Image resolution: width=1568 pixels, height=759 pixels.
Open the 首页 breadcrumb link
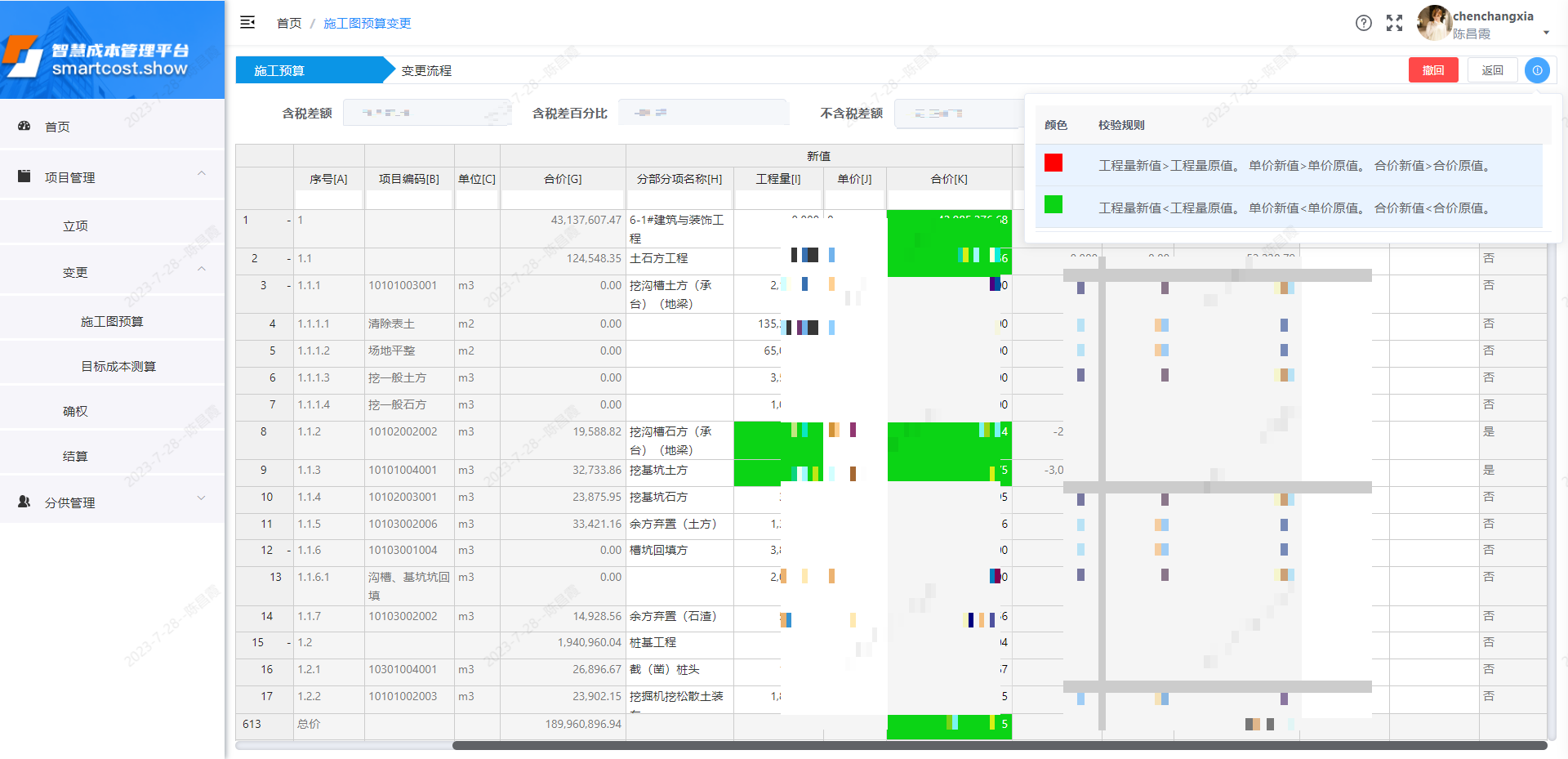pyautogui.click(x=288, y=23)
